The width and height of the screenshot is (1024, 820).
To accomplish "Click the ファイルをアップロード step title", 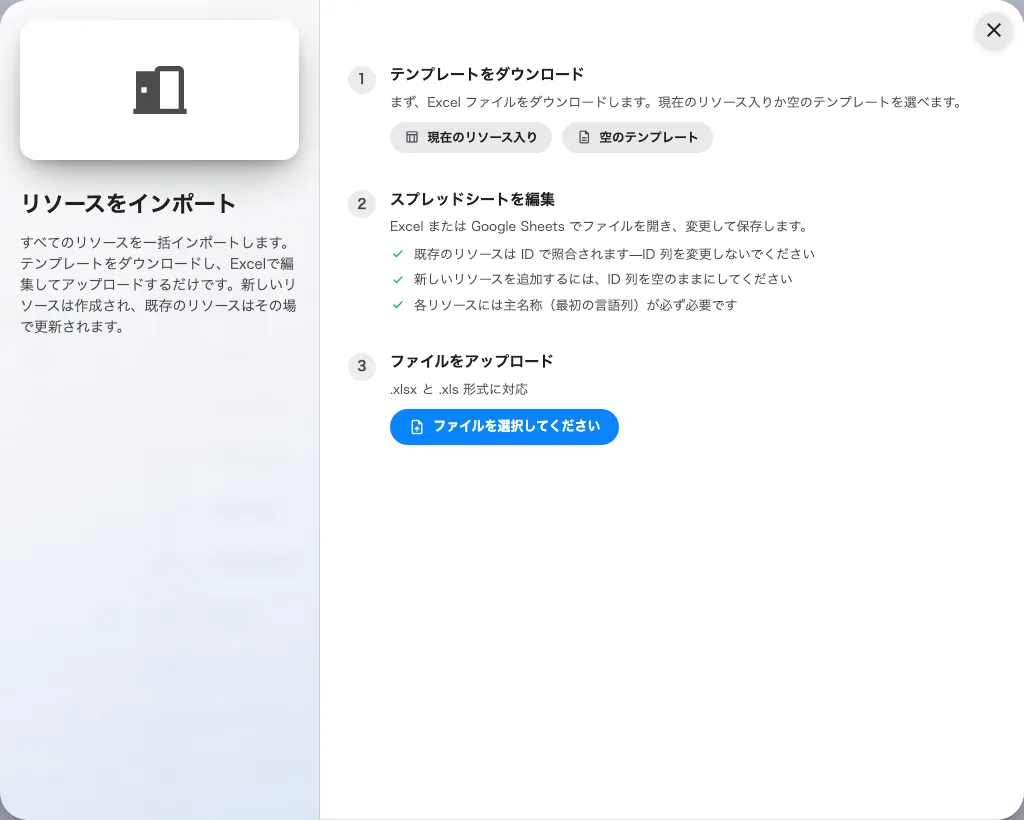I will (472, 361).
